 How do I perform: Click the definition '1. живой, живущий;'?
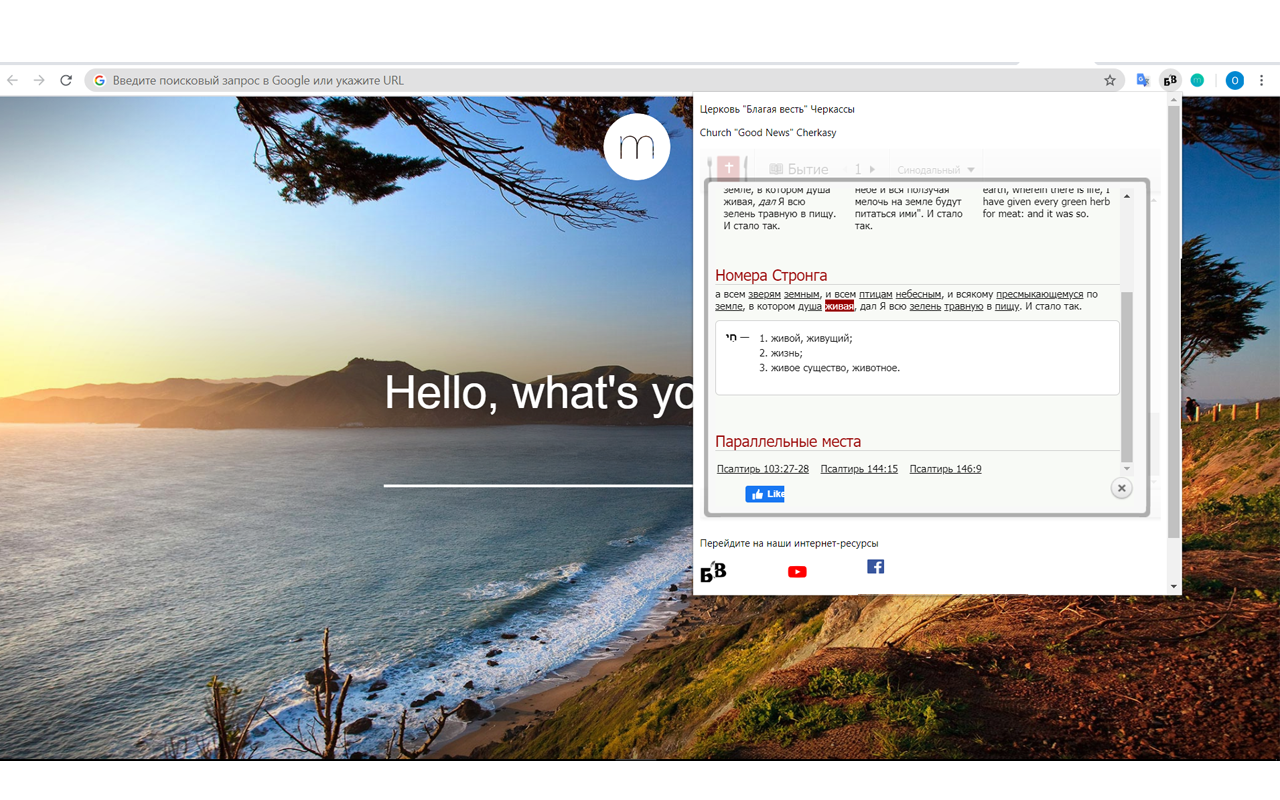(806, 338)
